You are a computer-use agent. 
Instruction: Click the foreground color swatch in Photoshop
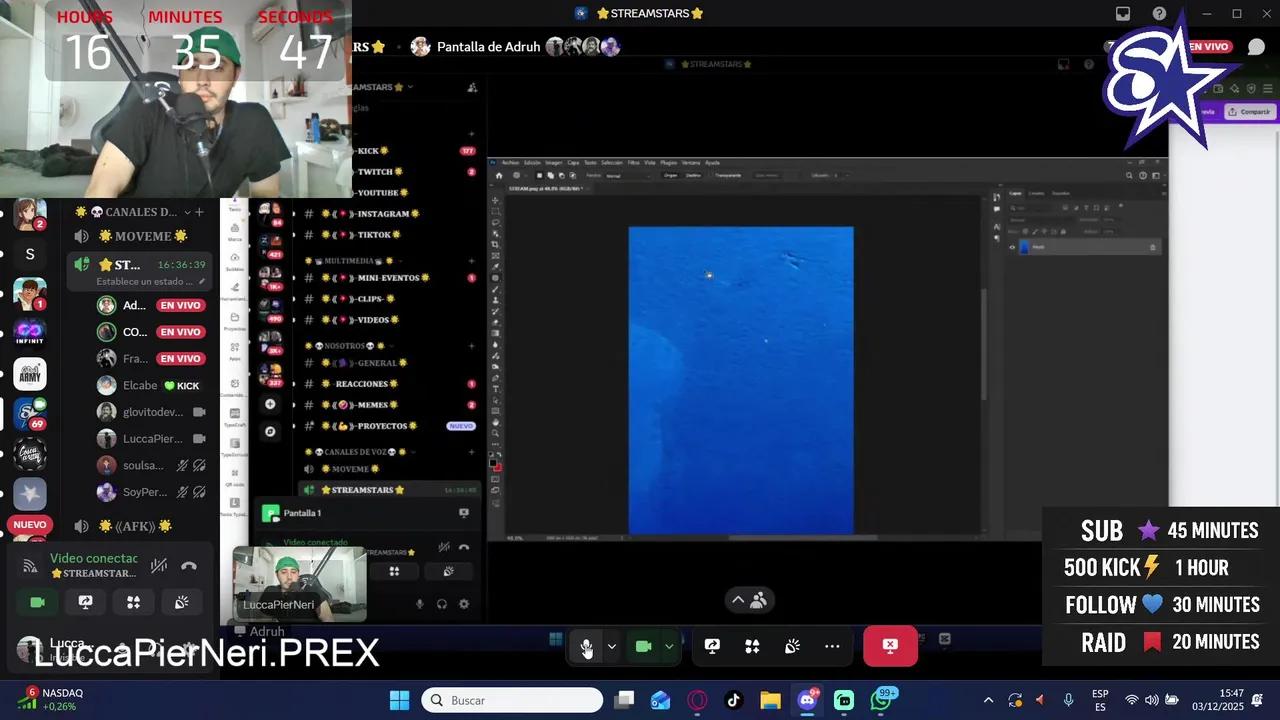click(494, 462)
